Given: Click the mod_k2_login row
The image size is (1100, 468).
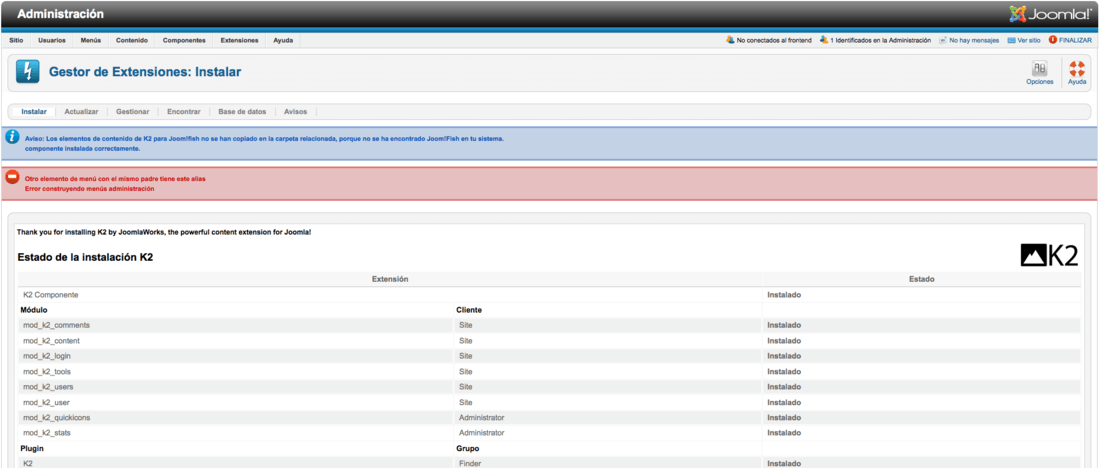Looking at the screenshot, I should 549,356.
